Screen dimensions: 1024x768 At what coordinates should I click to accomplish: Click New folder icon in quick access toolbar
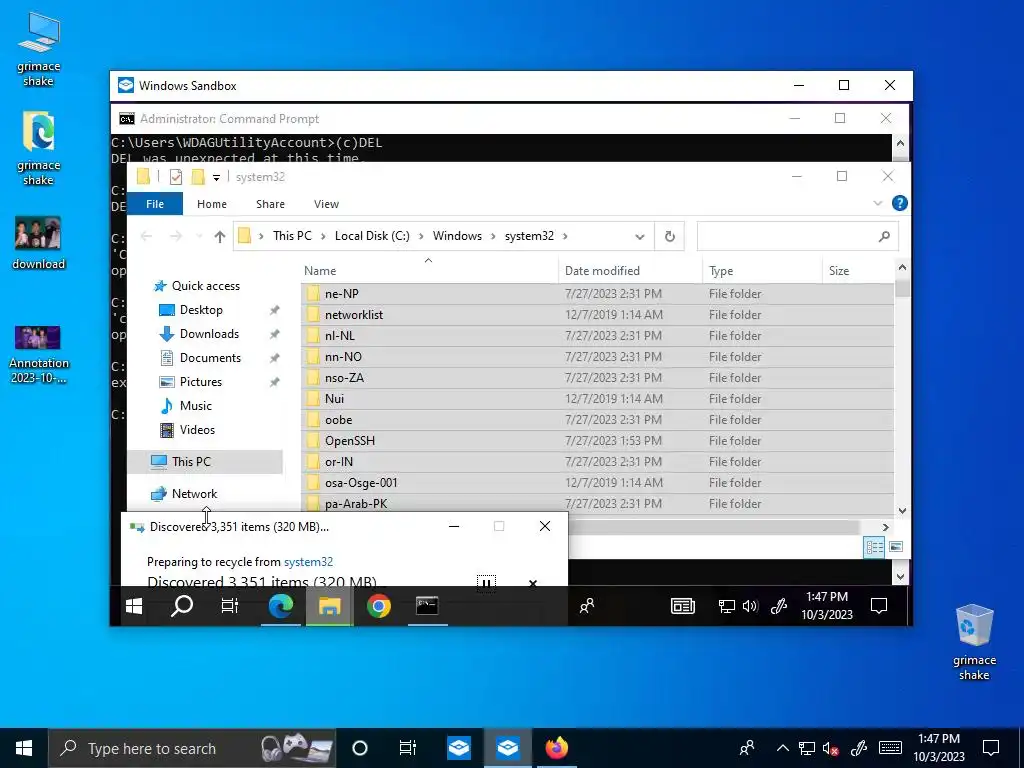(x=198, y=176)
